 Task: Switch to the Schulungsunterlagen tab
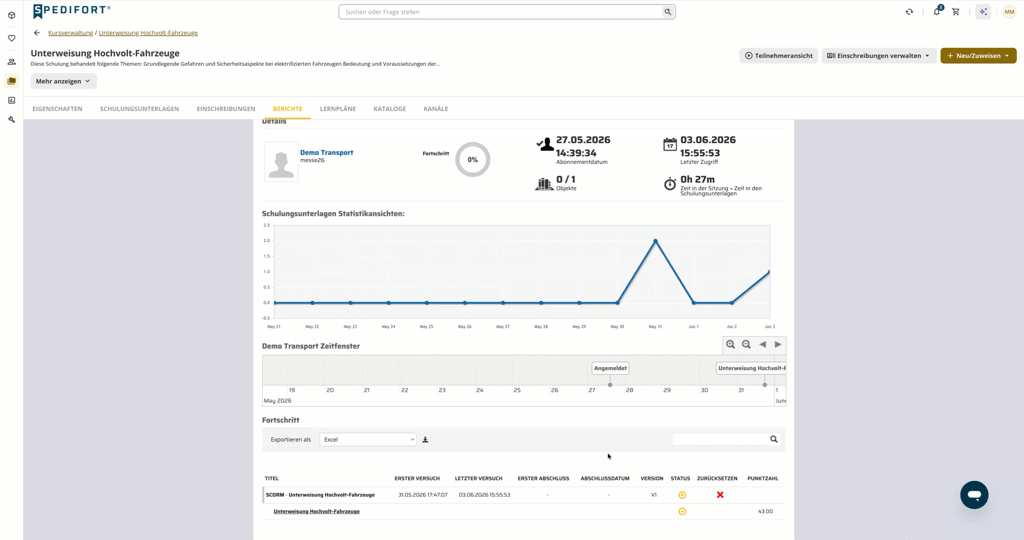139,109
